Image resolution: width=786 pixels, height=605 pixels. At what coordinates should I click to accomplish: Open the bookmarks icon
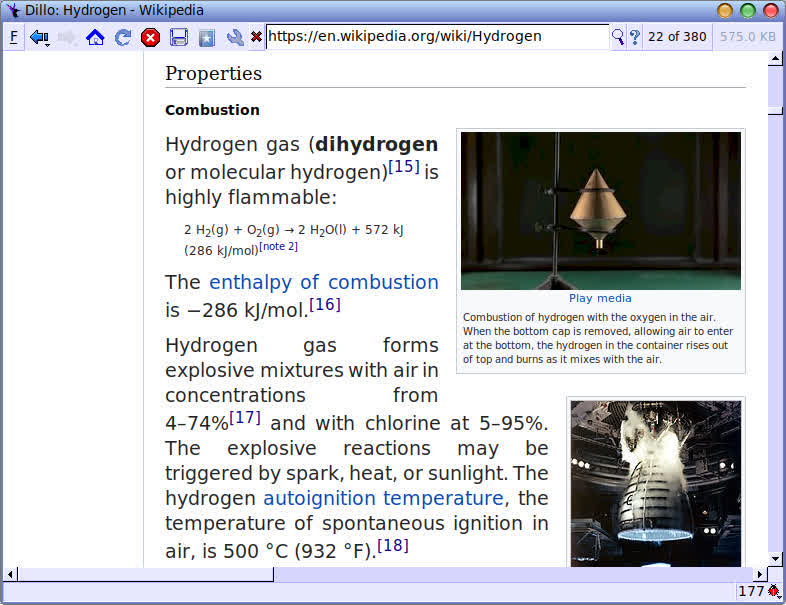[x=207, y=38]
